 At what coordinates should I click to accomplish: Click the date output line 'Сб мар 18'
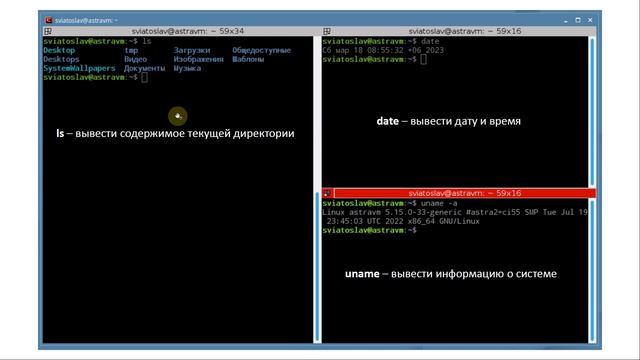[x=383, y=50]
